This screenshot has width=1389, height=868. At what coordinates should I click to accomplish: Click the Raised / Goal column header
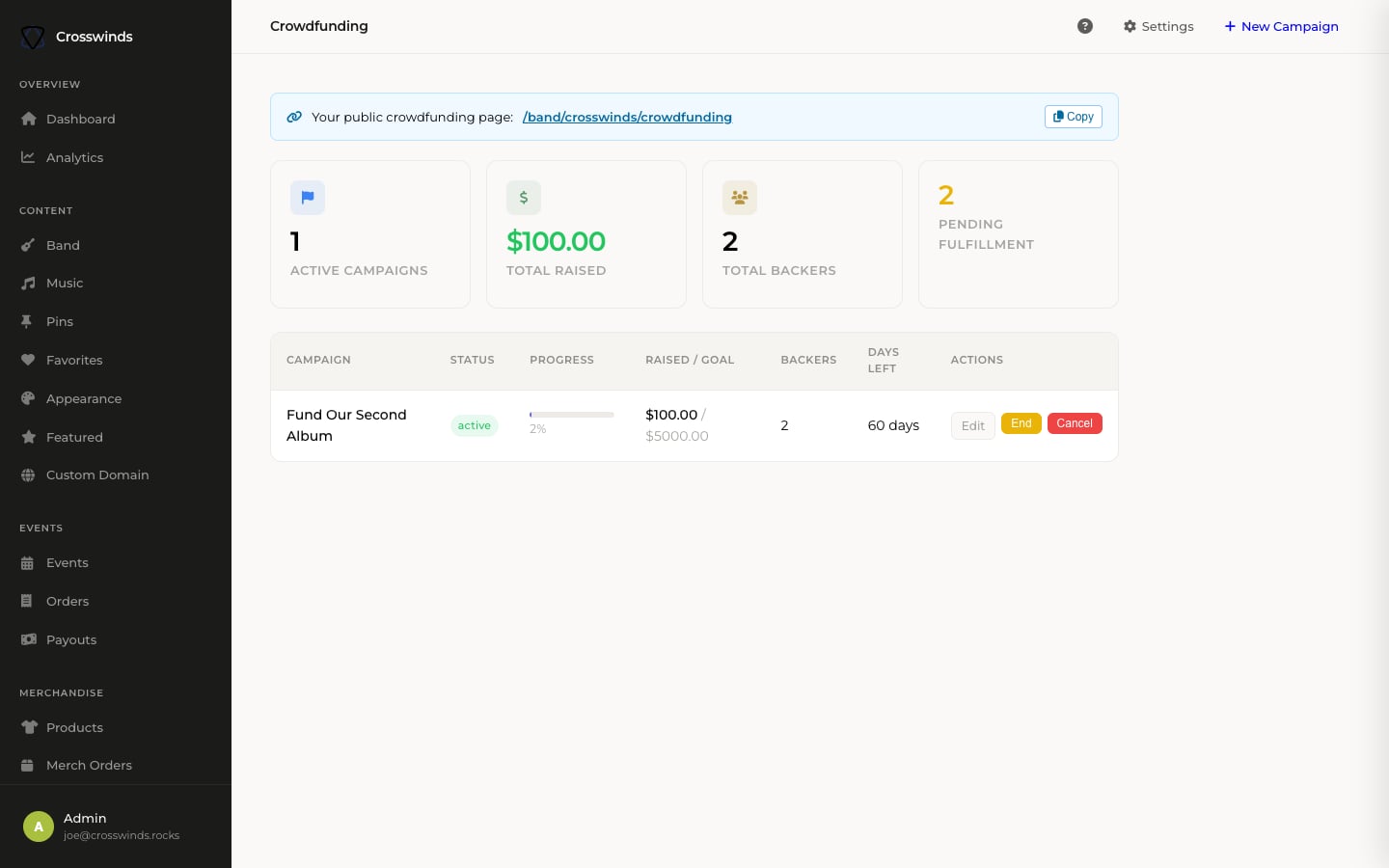[690, 360]
